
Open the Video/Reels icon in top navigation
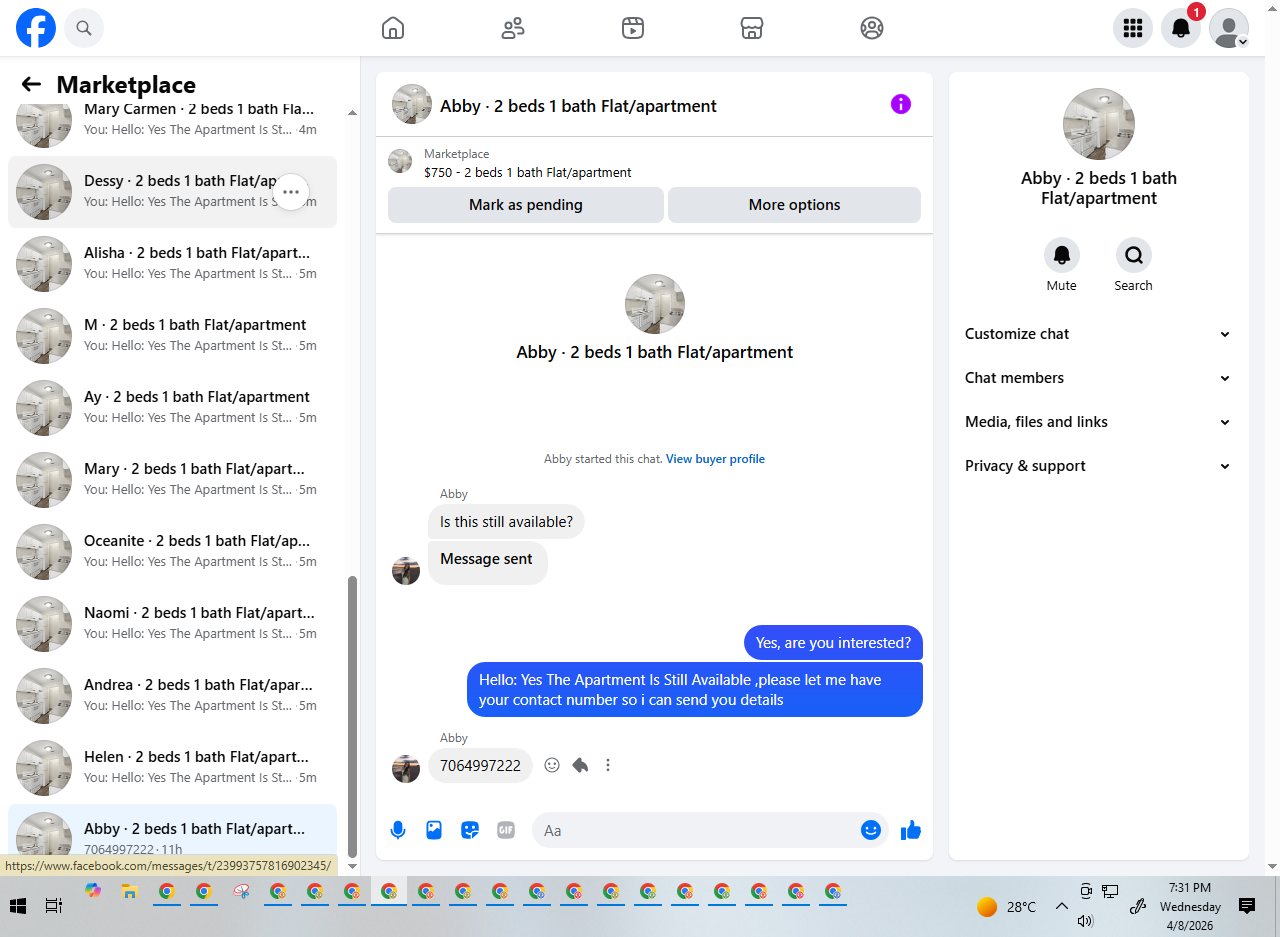(x=632, y=28)
